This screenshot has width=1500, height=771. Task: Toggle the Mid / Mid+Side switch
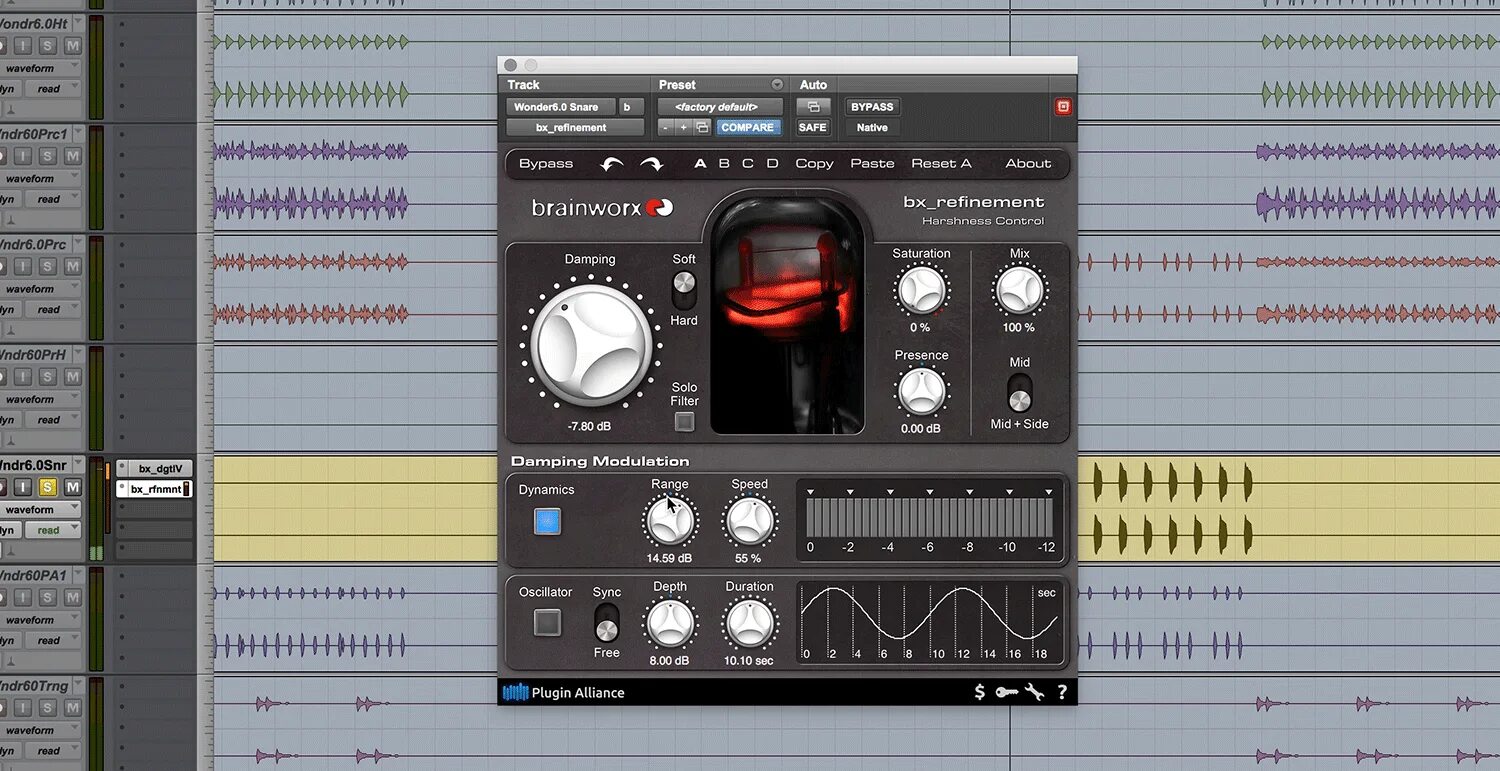[1019, 394]
